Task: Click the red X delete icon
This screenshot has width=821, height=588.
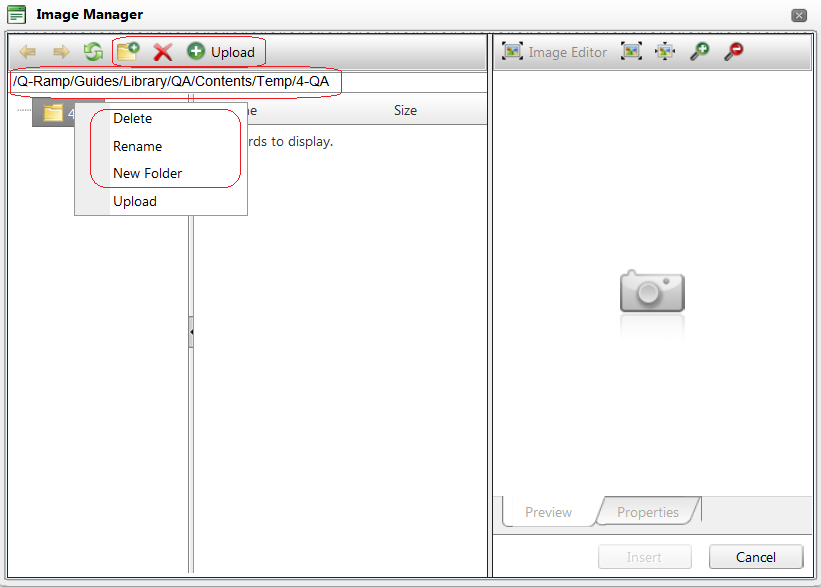Action: (163, 52)
